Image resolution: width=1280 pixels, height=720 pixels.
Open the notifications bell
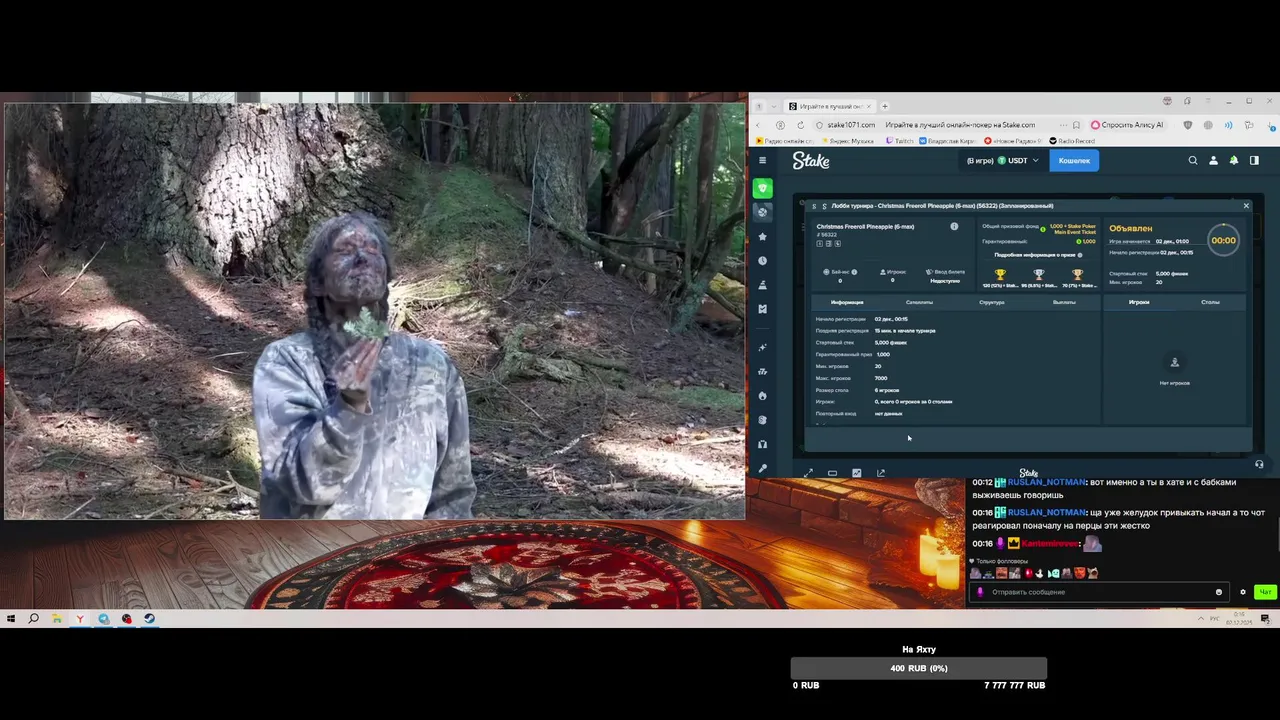point(1233,160)
